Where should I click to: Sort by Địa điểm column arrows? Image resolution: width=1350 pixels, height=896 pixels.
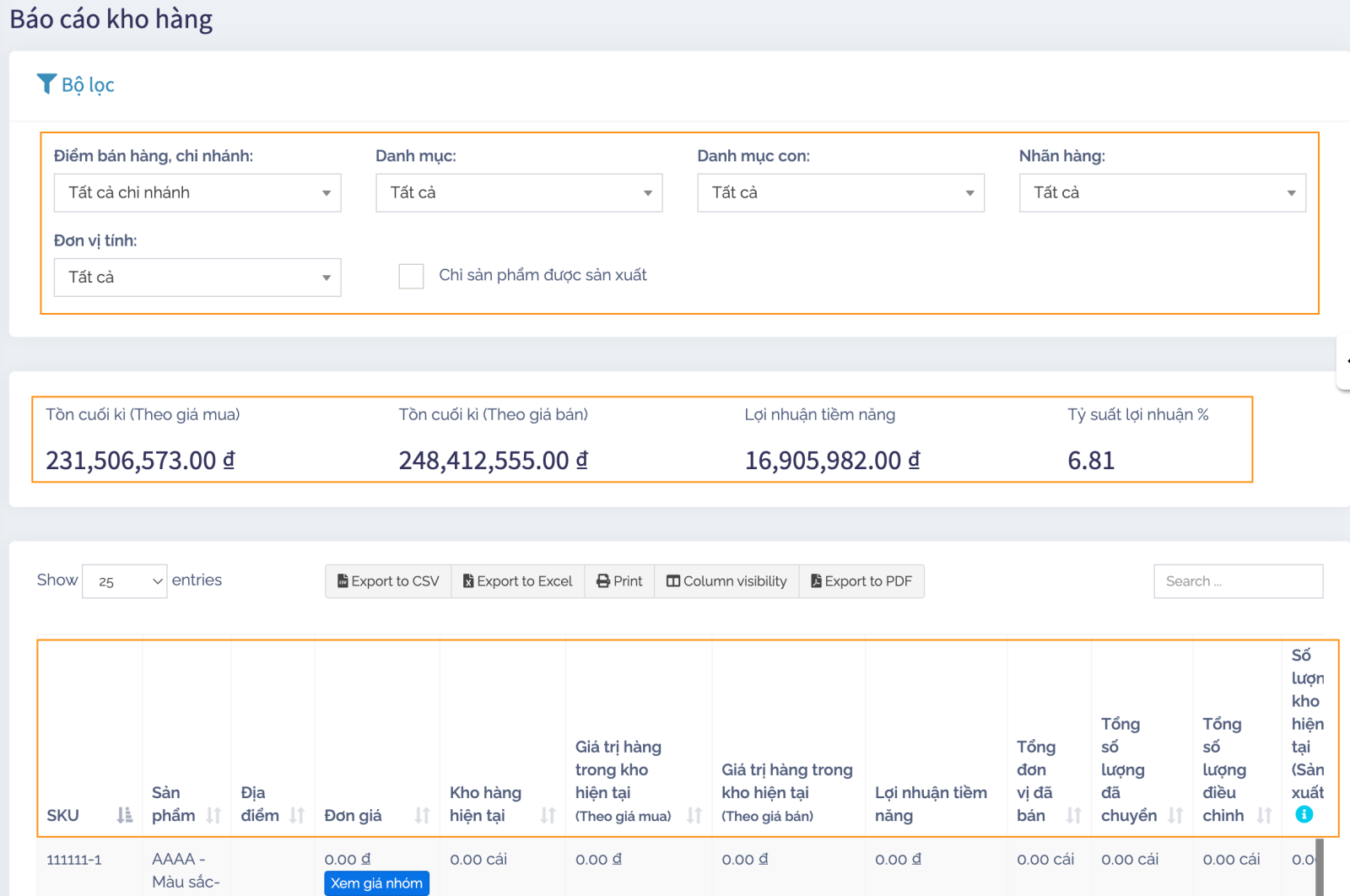click(297, 815)
